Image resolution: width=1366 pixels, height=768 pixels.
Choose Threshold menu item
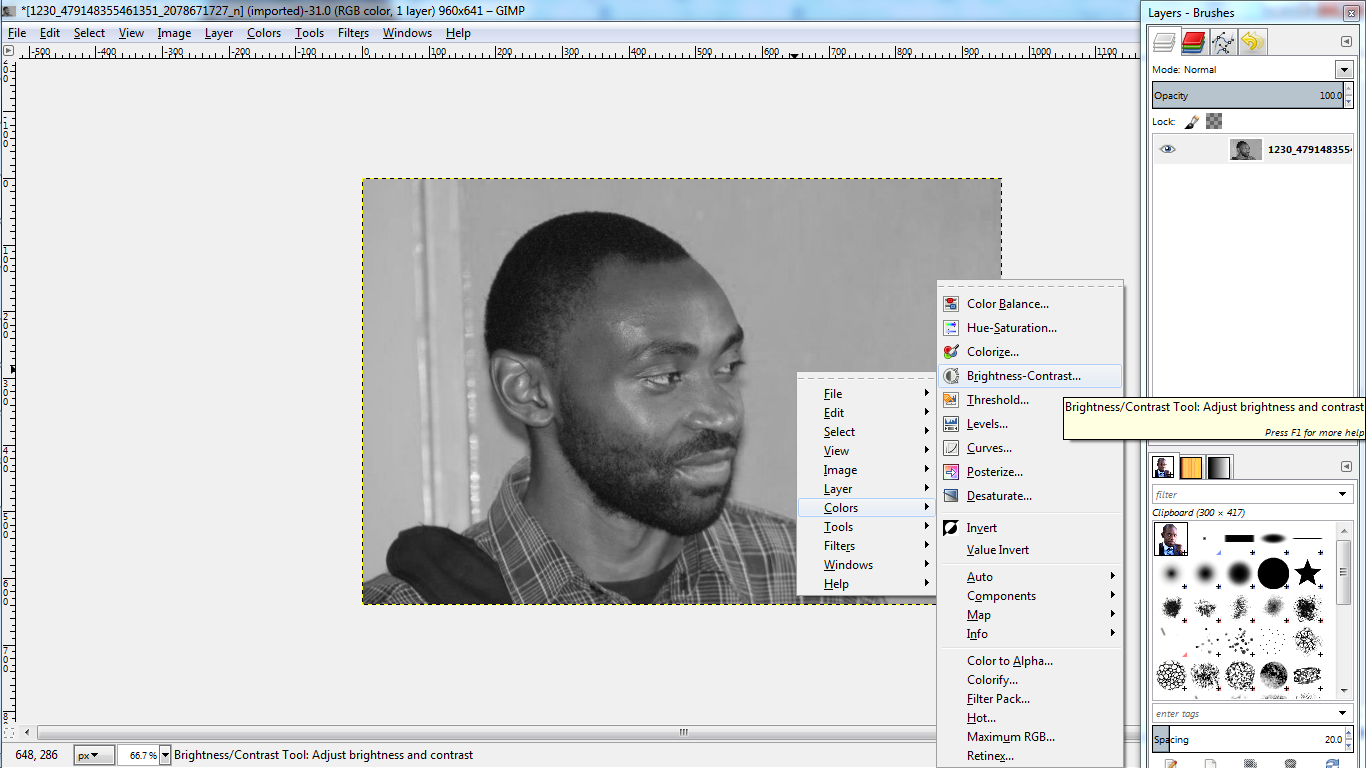pyautogui.click(x=1030, y=400)
